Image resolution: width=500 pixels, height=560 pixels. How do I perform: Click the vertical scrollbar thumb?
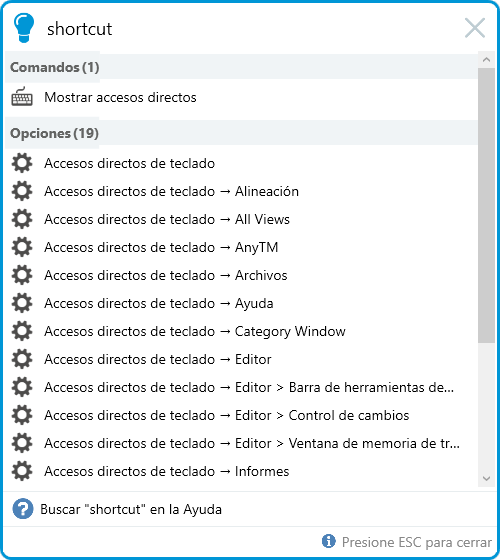point(486,205)
